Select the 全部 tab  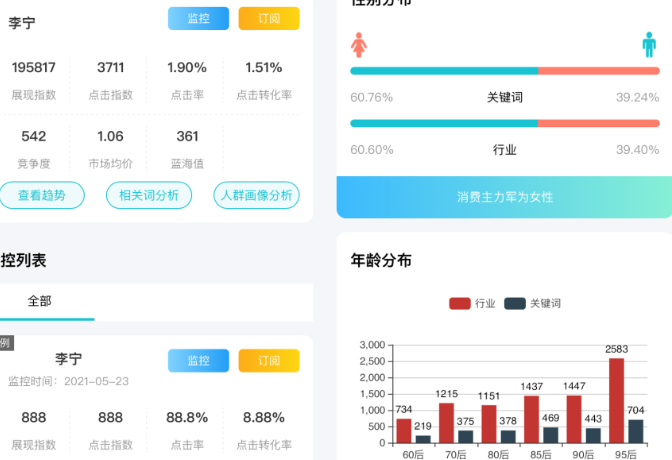[39, 301]
